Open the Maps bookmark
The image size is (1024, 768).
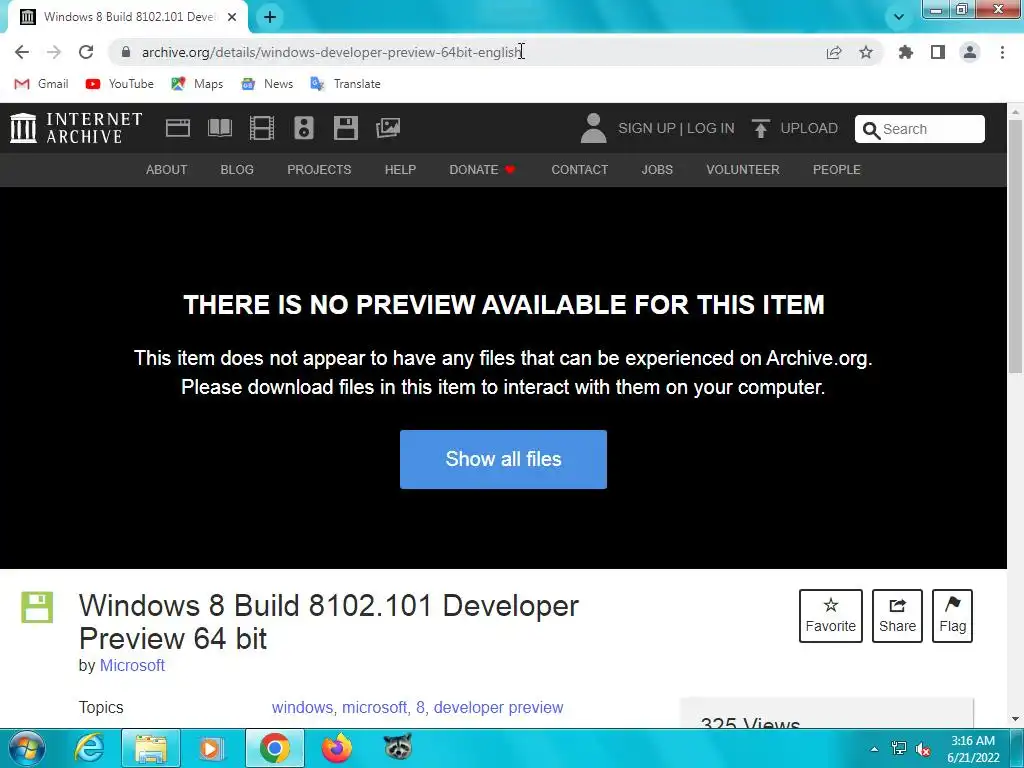tap(197, 84)
